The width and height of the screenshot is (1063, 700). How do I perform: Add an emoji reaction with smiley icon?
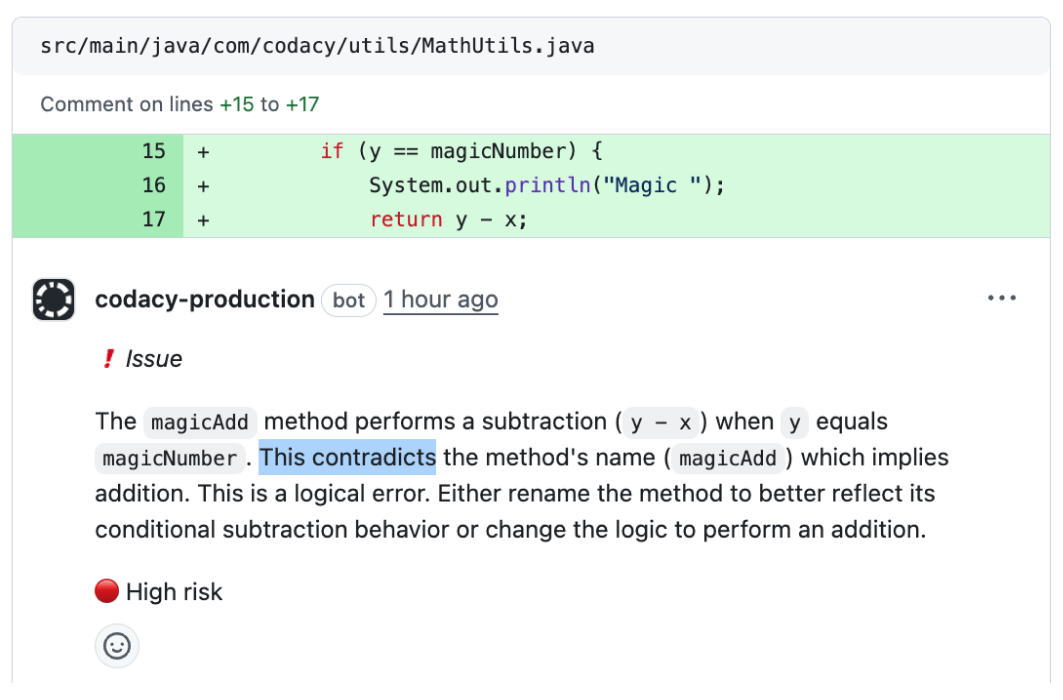pyautogui.click(x=117, y=646)
